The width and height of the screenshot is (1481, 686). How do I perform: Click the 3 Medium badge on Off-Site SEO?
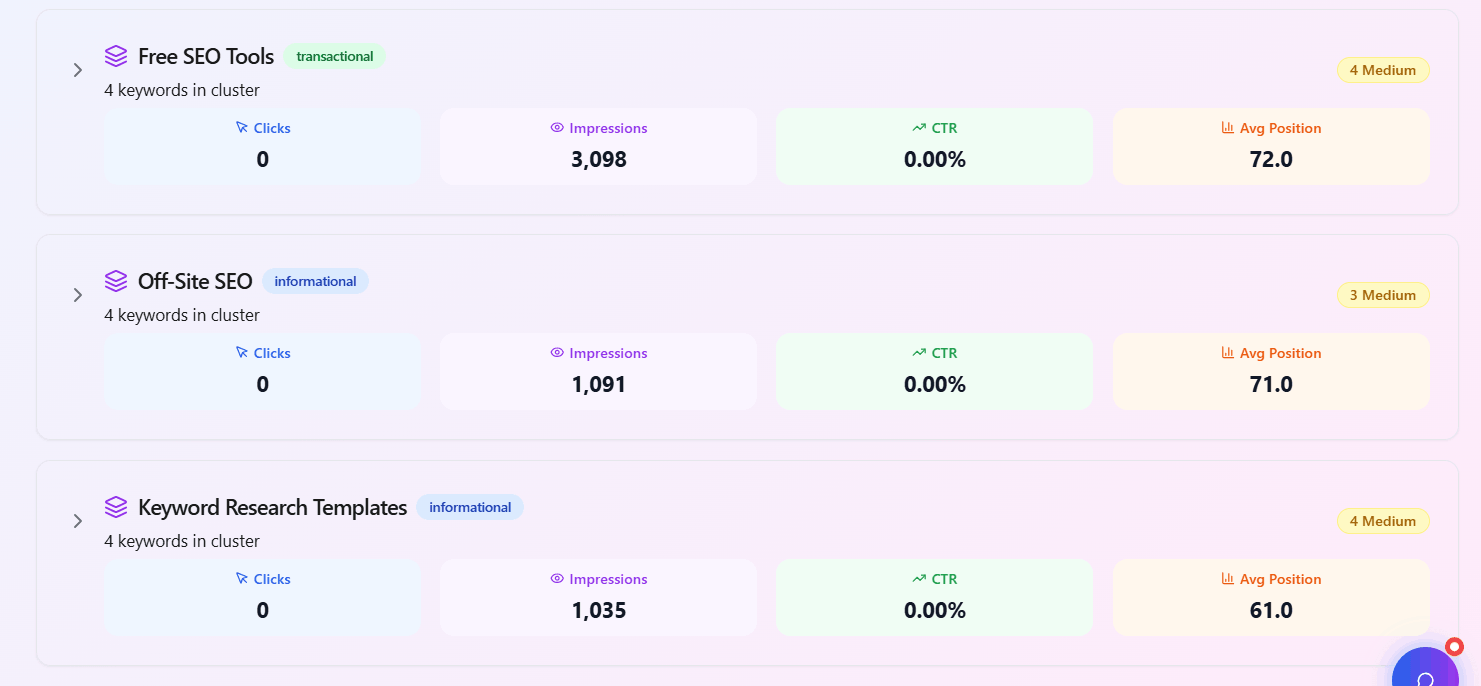coord(1383,294)
